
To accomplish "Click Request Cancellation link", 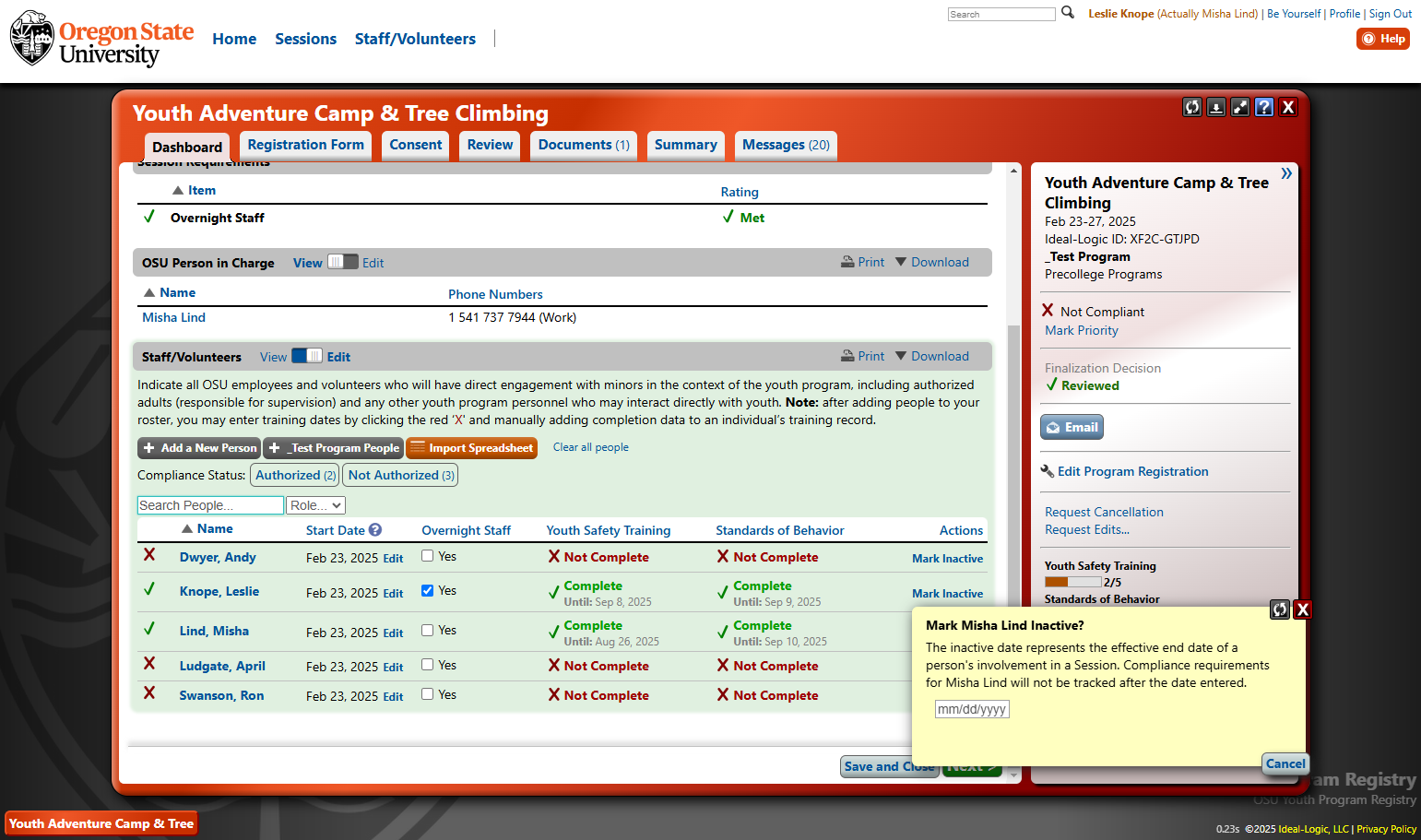I will click(x=1104, y=512).
